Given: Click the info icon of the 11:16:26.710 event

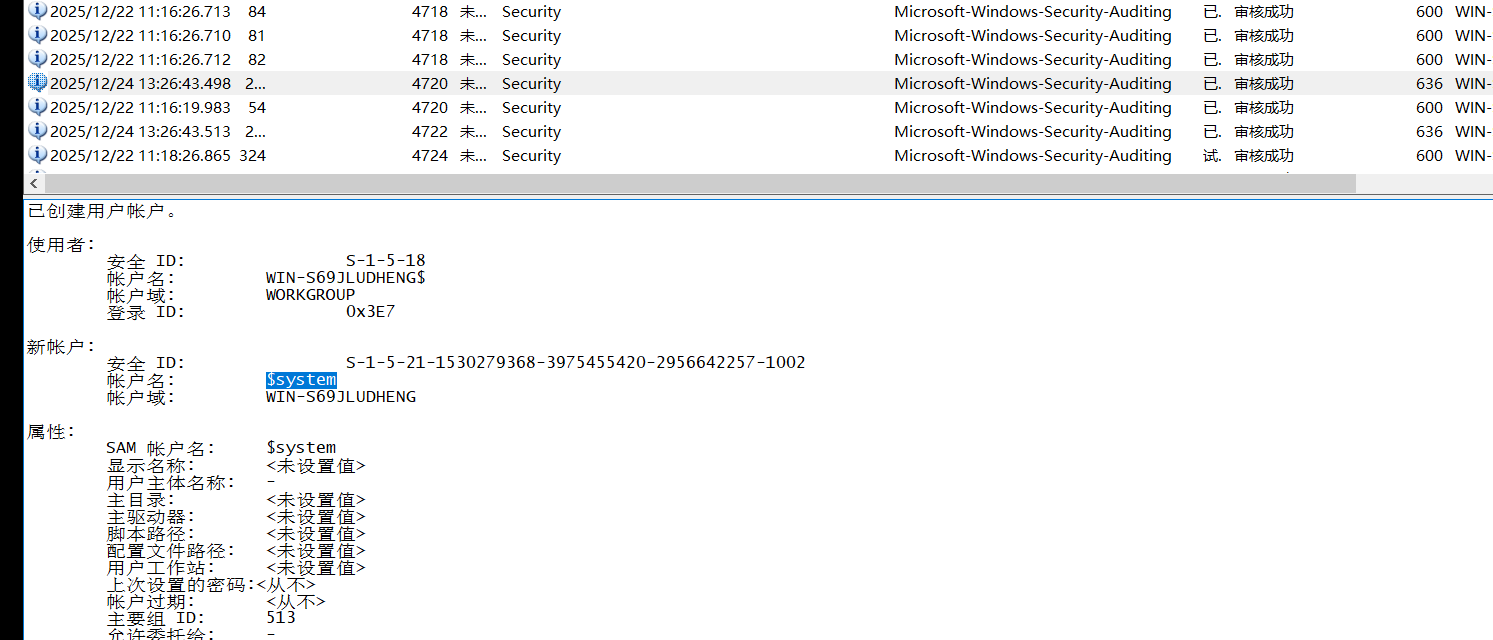Looking at the screenshot, I should coord(38,36).
